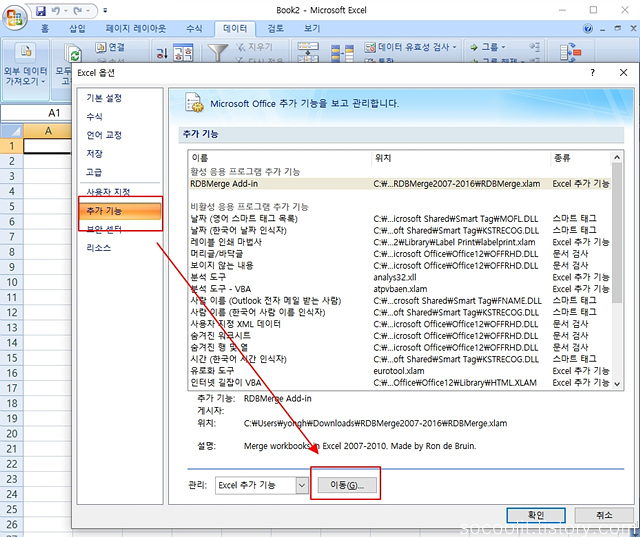Open the Customize Quick Access Toolbar arrow

[x=105, y=11]
